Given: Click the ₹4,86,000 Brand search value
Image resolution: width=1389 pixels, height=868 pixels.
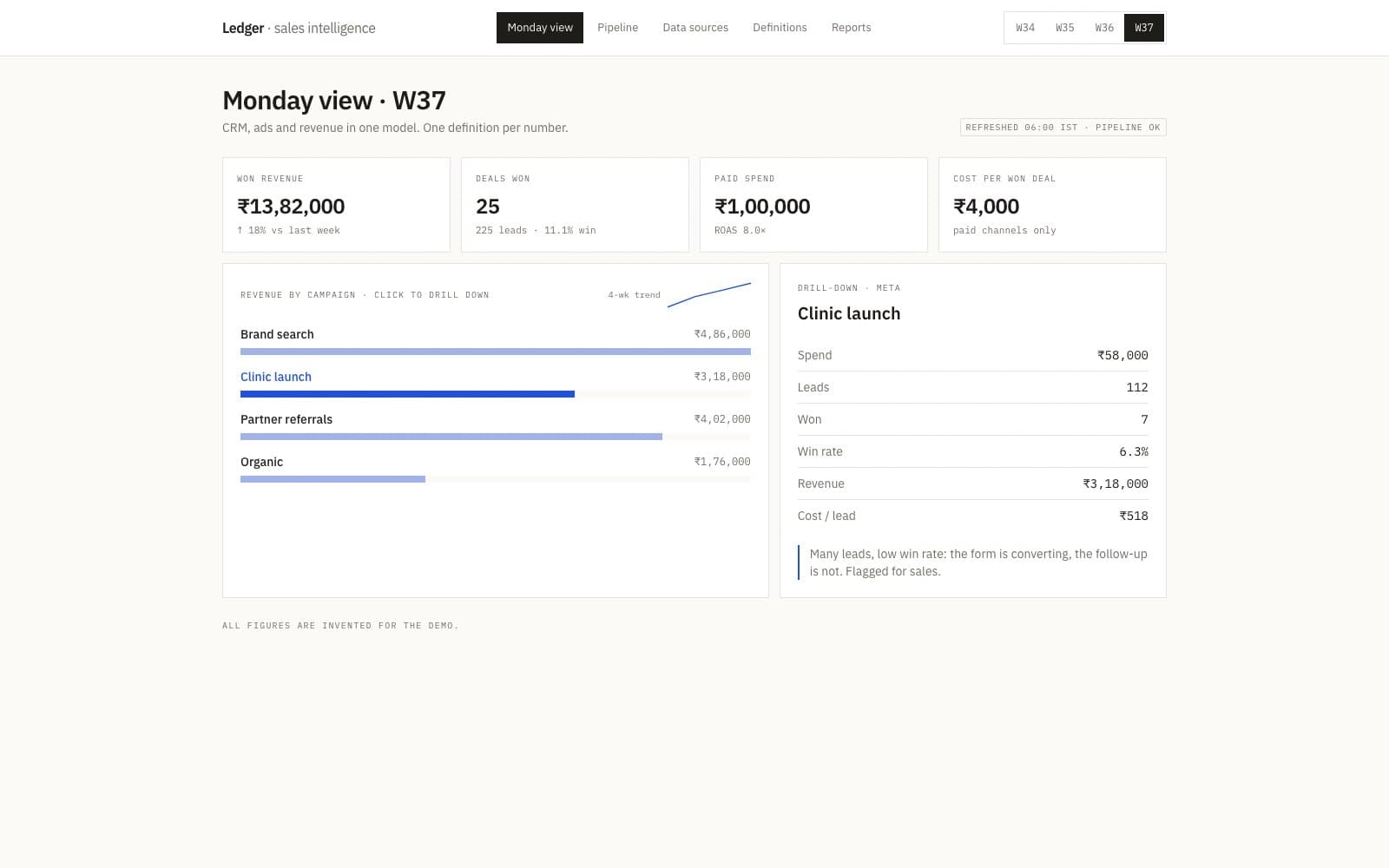Looking at the screenshot, I should click(722, 334).
